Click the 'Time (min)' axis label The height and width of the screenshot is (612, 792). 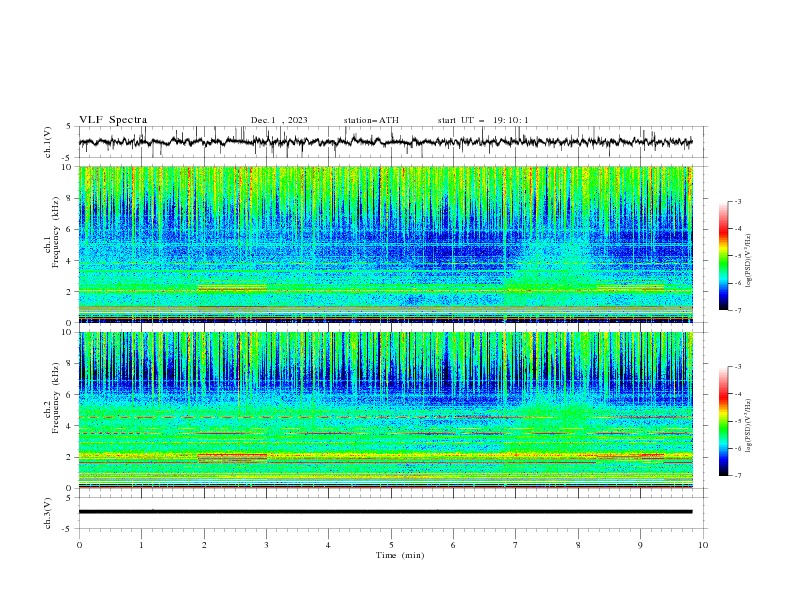click(400, 555)
